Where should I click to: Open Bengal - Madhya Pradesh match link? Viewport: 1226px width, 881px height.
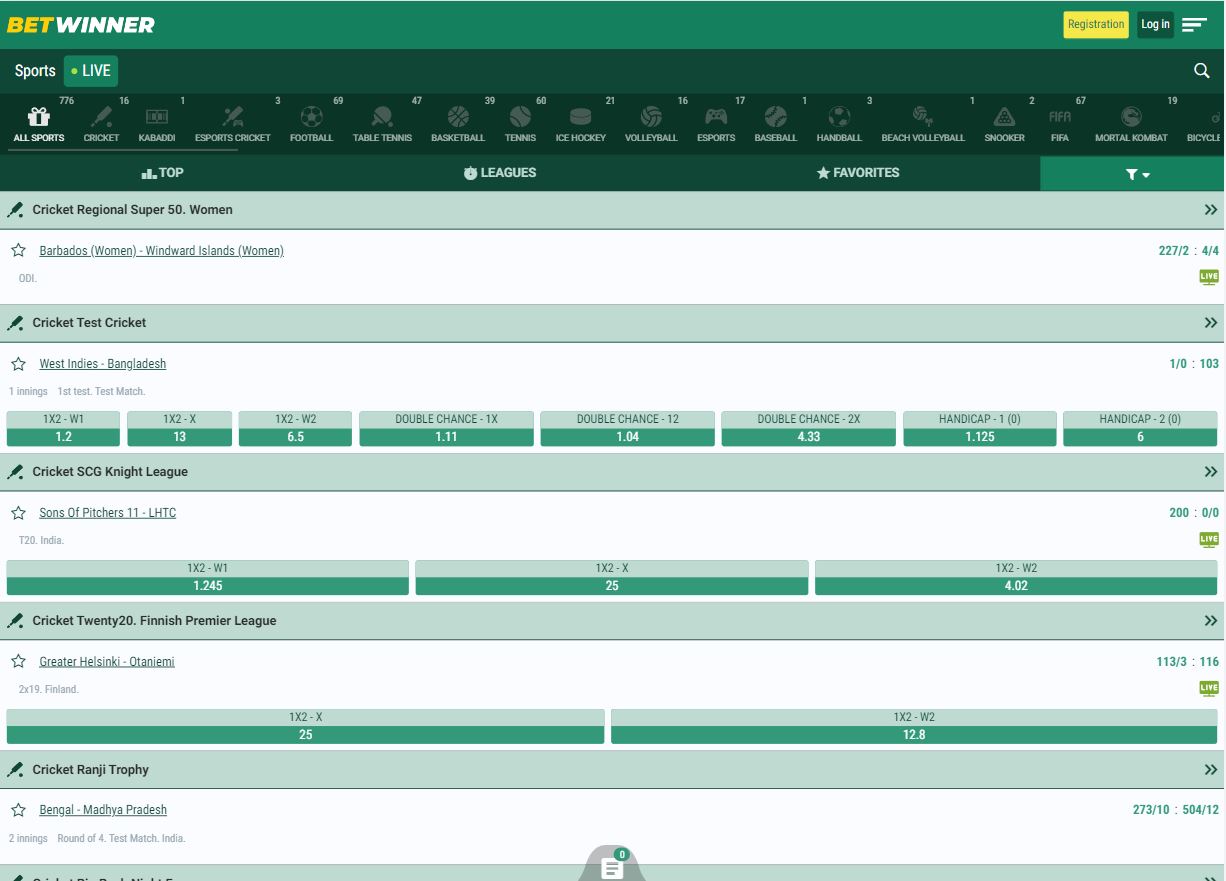(x=102, y=810)
